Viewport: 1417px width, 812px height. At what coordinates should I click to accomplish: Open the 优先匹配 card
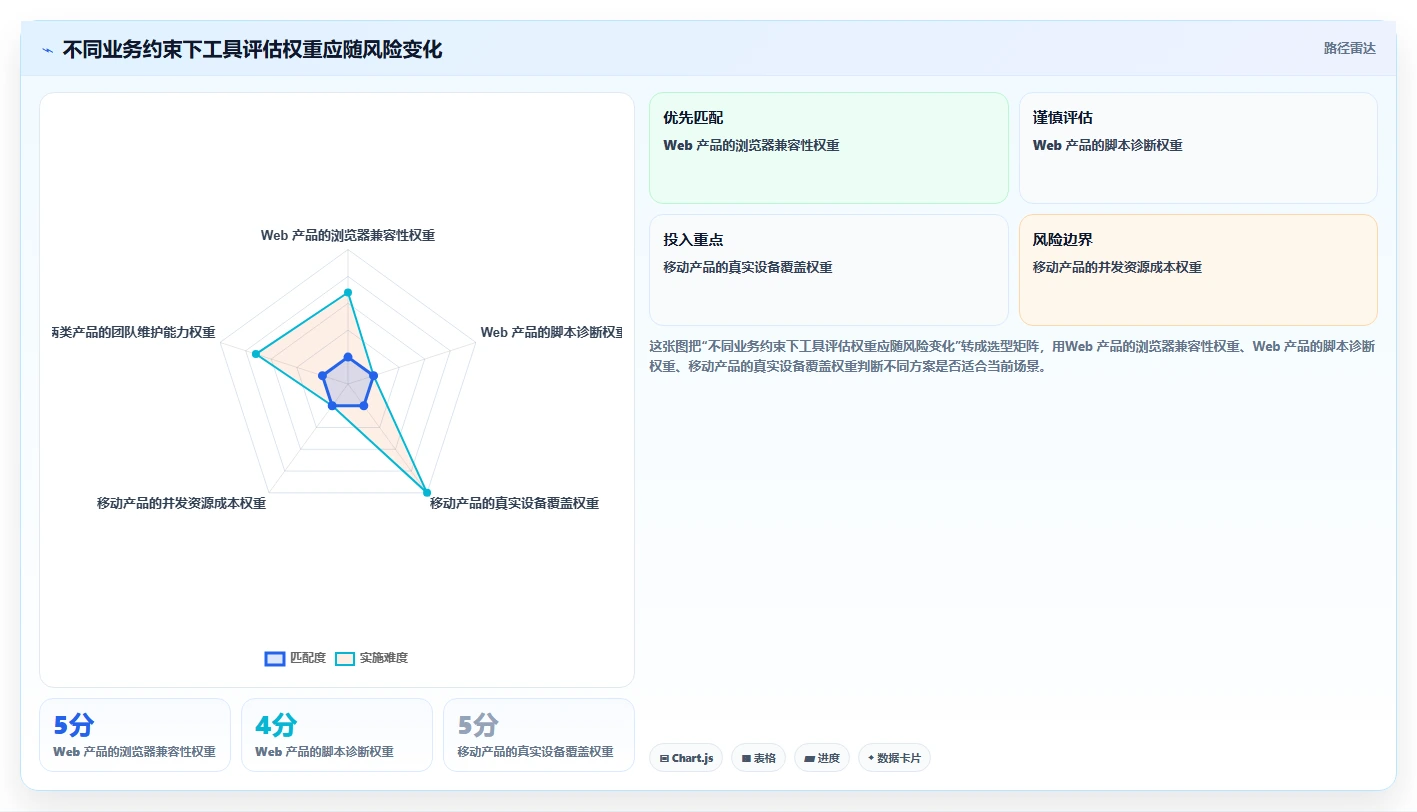click(829, 148)
